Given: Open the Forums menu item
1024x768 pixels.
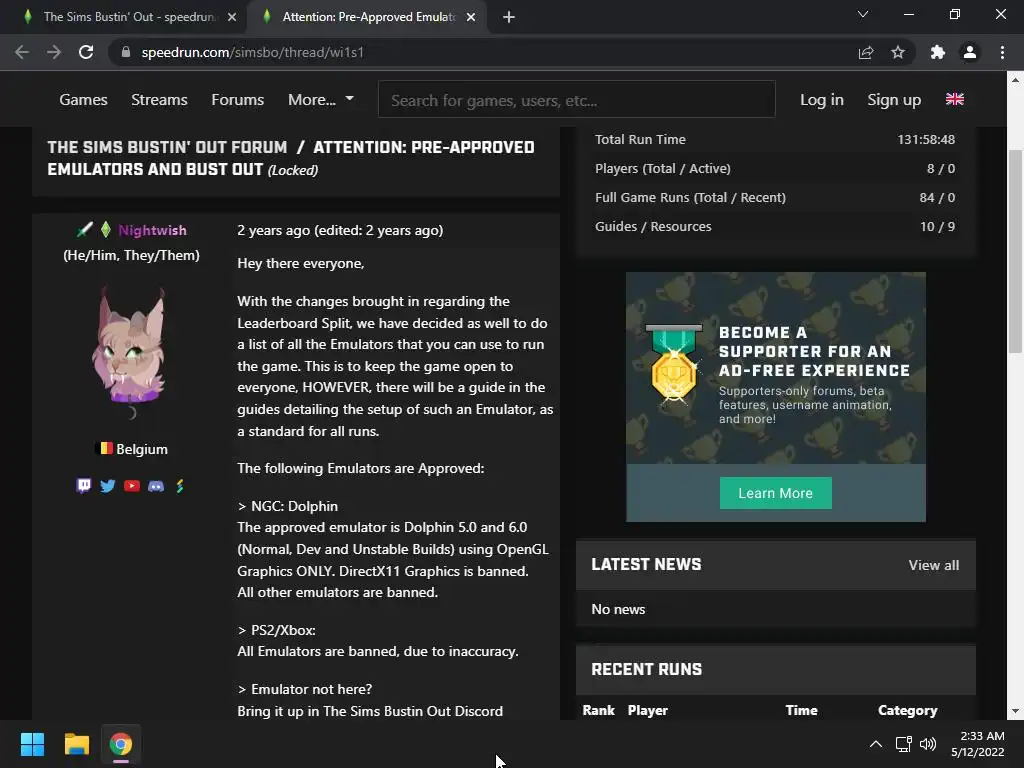Looking at the screenshot, I should pyautogui.click(x=238, y=99).
